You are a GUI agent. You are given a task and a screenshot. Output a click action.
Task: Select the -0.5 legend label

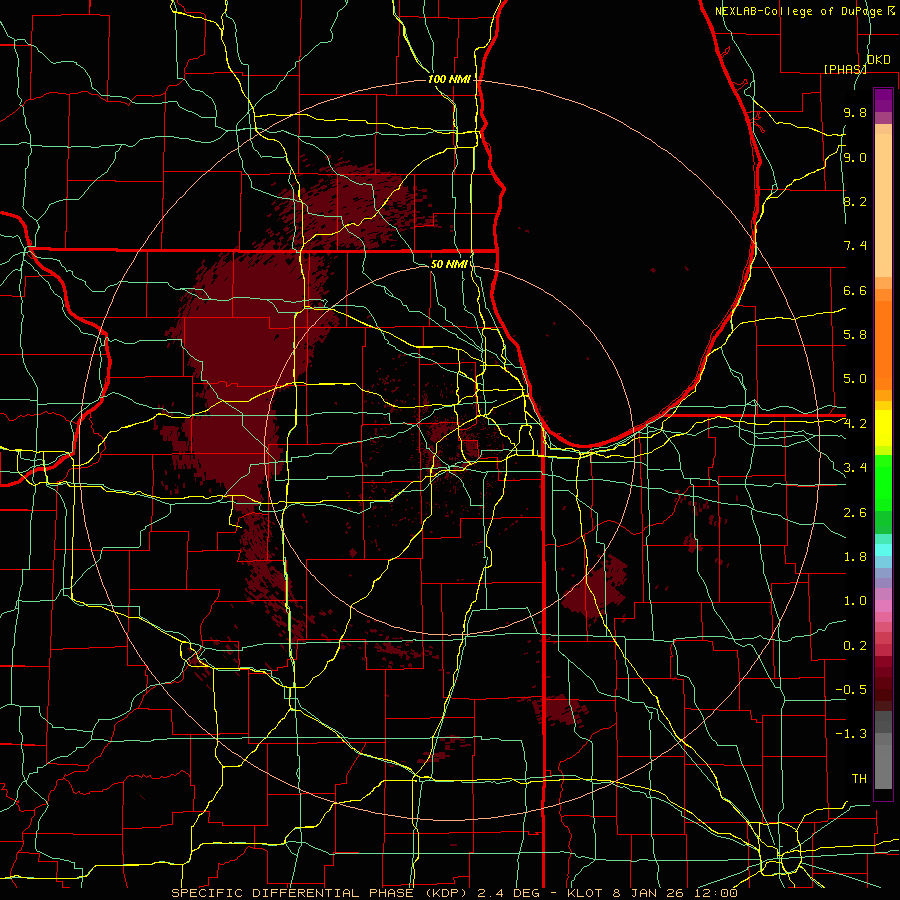851,690
